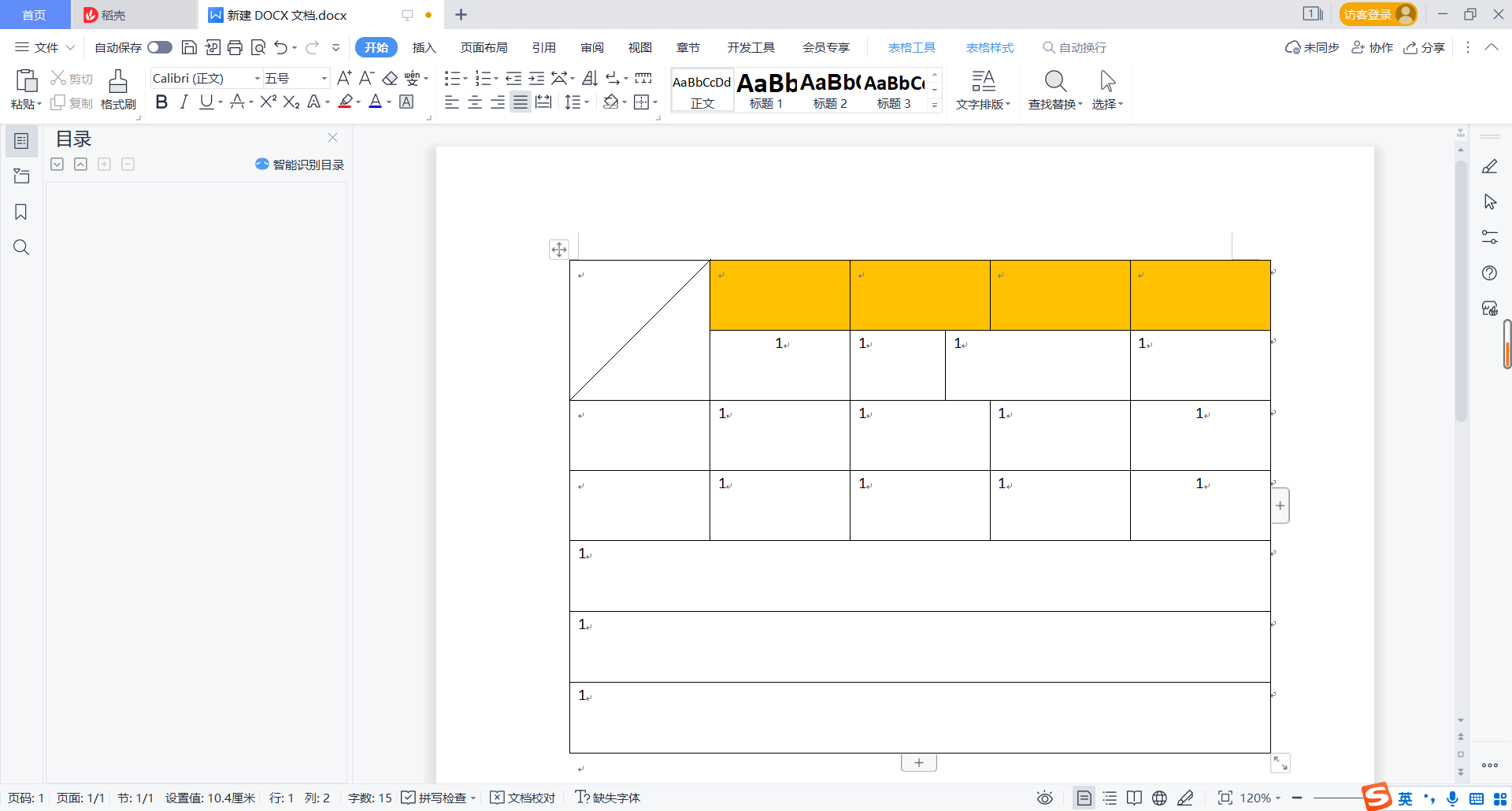
Task: Close the TOC navigation pane
Action: tap(332, 138)
